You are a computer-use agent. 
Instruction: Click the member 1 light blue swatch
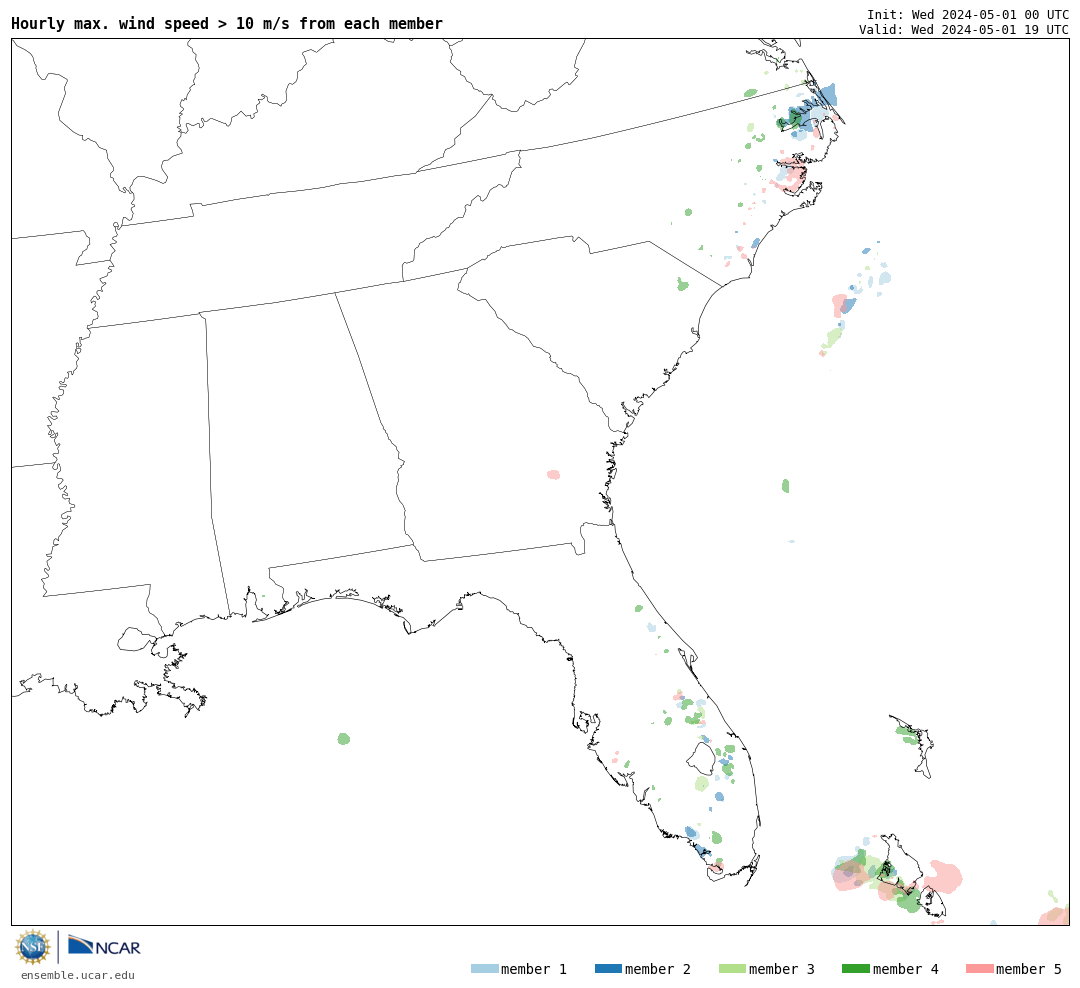pyautogui.click(x=484, y=969)
